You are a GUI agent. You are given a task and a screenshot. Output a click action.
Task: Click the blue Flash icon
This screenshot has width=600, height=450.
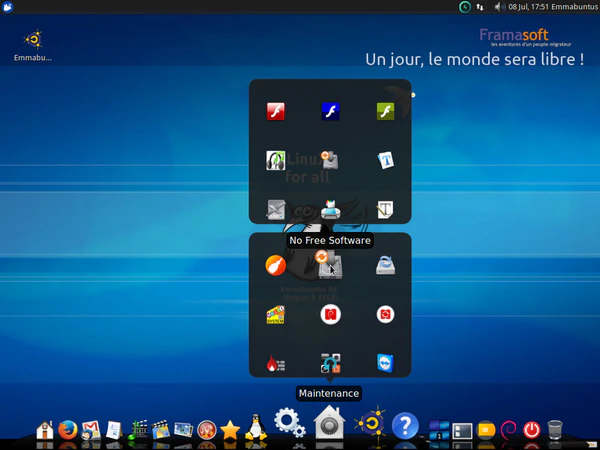[331, 112]
